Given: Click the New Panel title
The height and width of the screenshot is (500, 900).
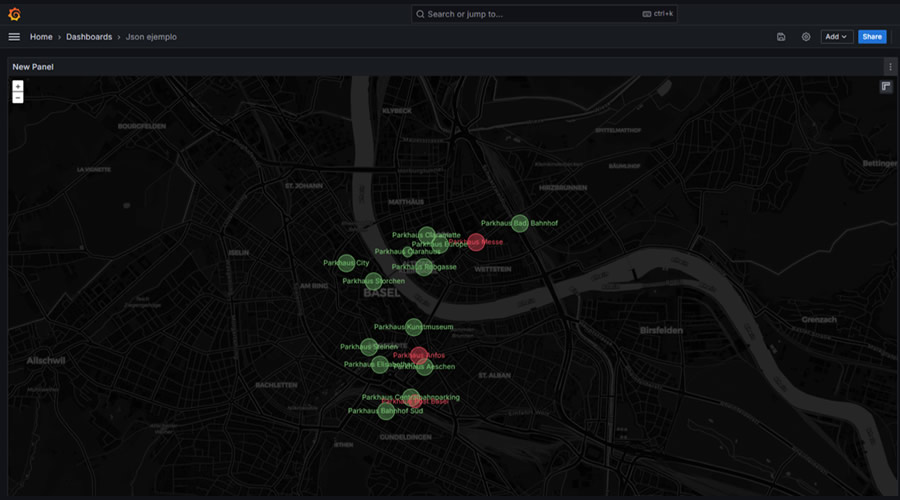Looking at the screenshot, I should [x=33, y=67].
